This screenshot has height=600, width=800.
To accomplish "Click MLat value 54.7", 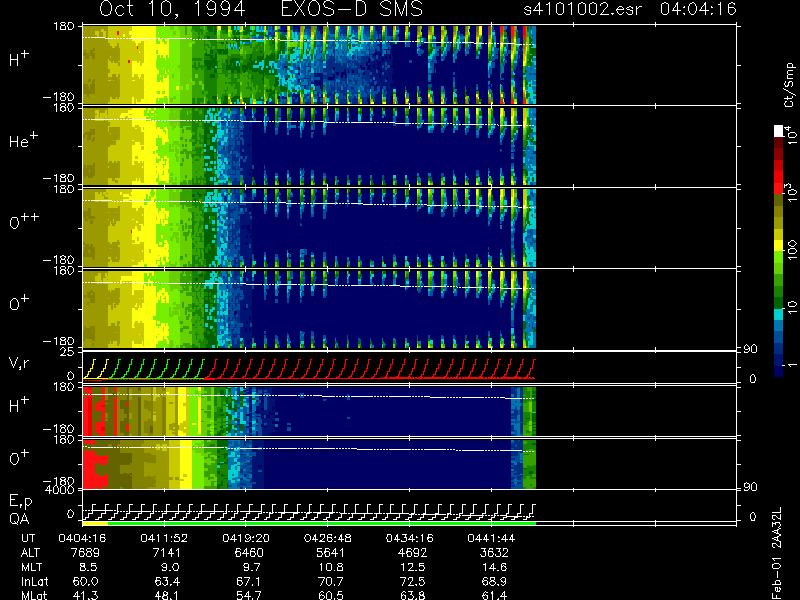I will pos(249,595).
